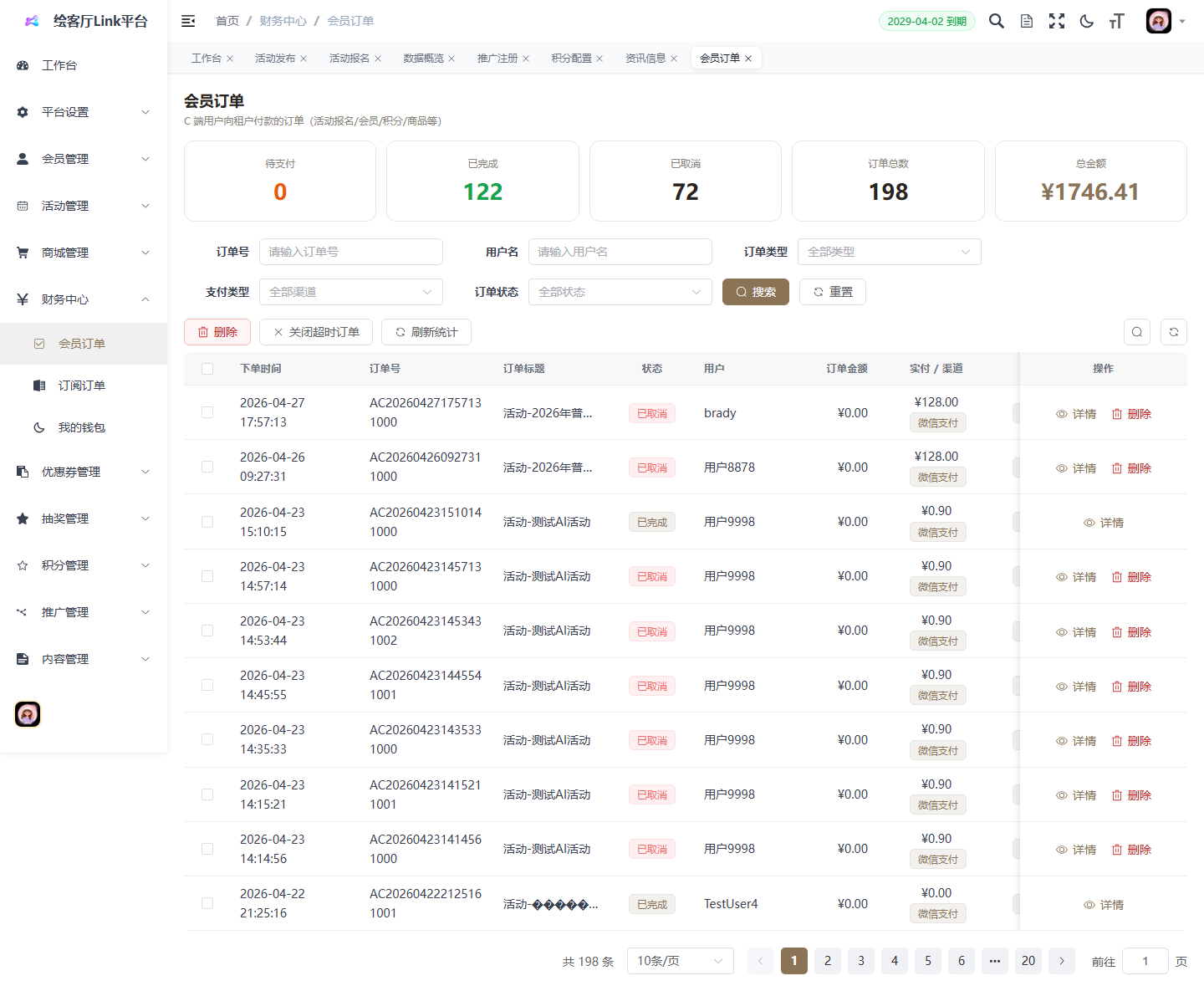
Task: View details of TestUser4 order
Action: [x=1104, y=905]
